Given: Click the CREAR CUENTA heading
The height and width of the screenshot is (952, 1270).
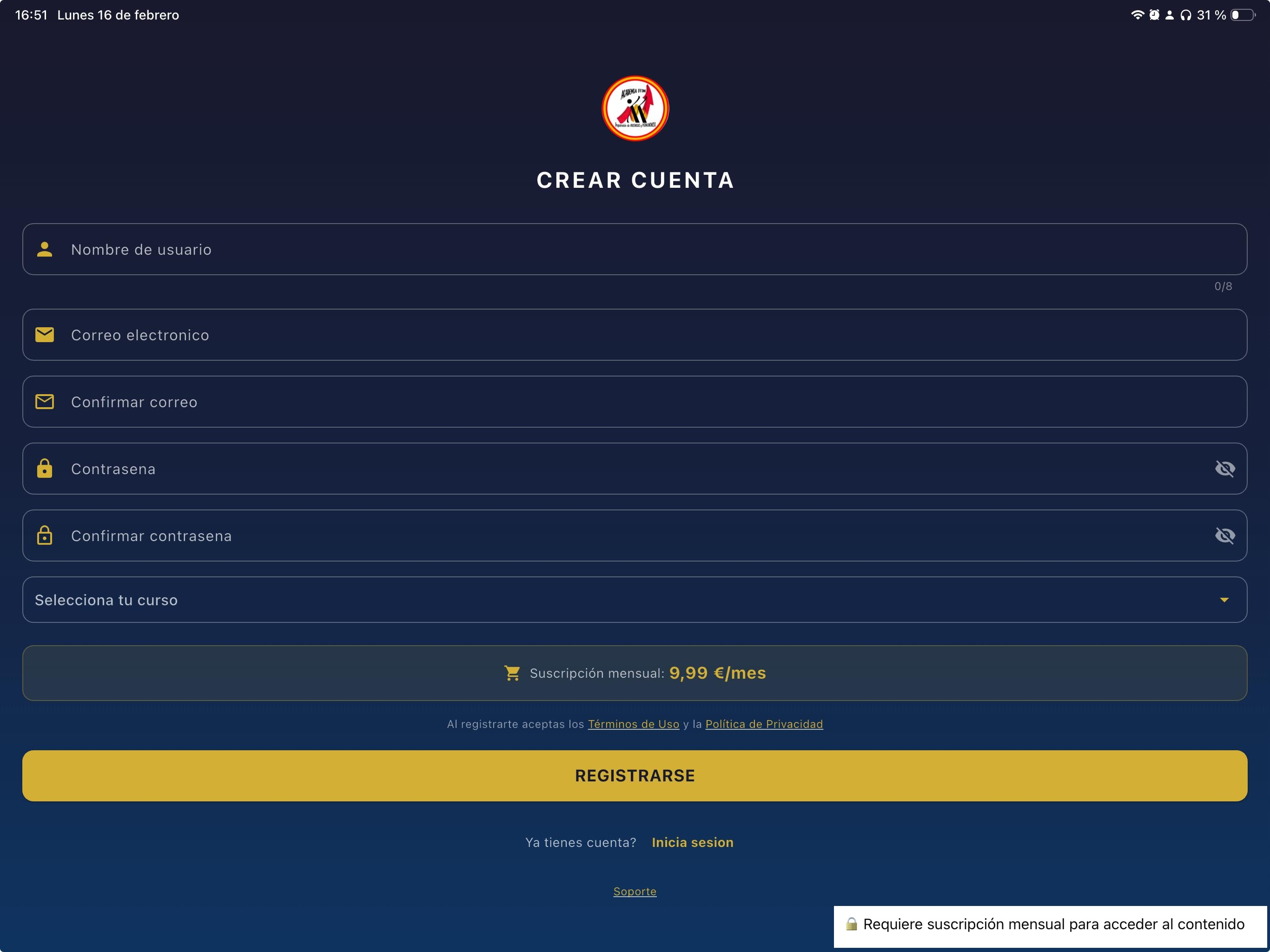Looking at the screenshot, I should point(635,180).
